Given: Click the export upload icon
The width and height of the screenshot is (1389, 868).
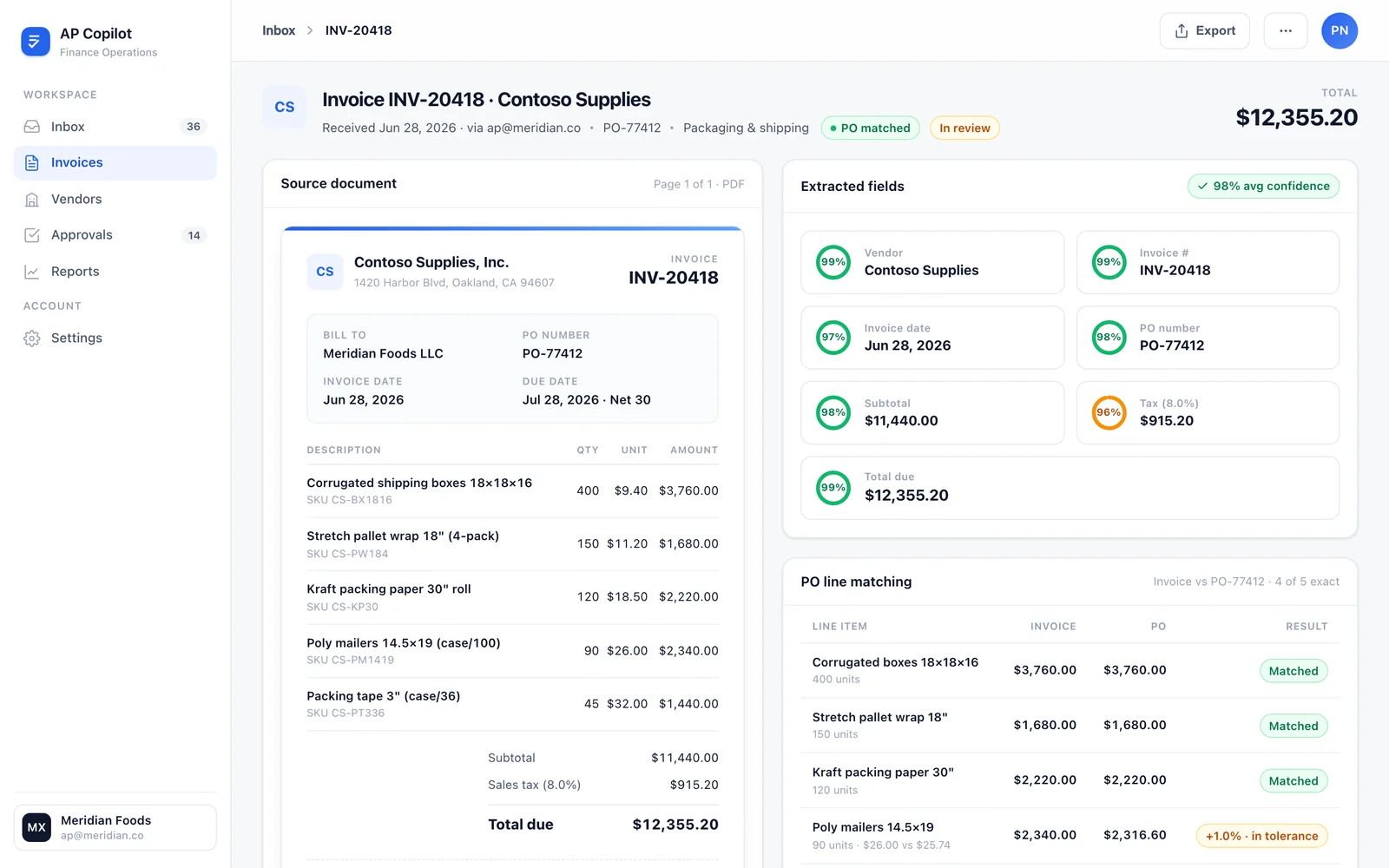Looking at the screenshot, I should pos(1182,31).
